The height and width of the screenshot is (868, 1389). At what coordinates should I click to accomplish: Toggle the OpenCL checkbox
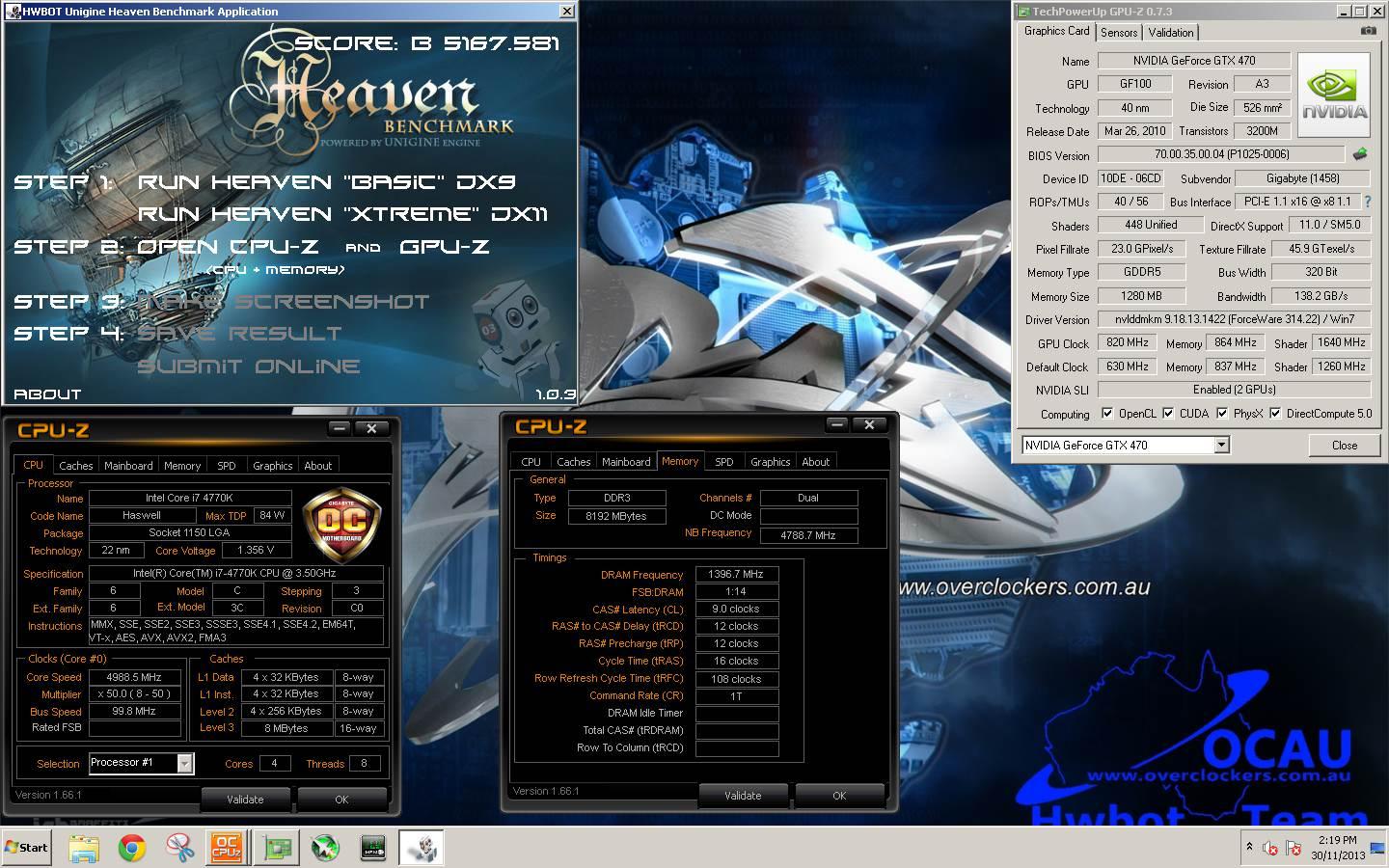pos(1108,414)
